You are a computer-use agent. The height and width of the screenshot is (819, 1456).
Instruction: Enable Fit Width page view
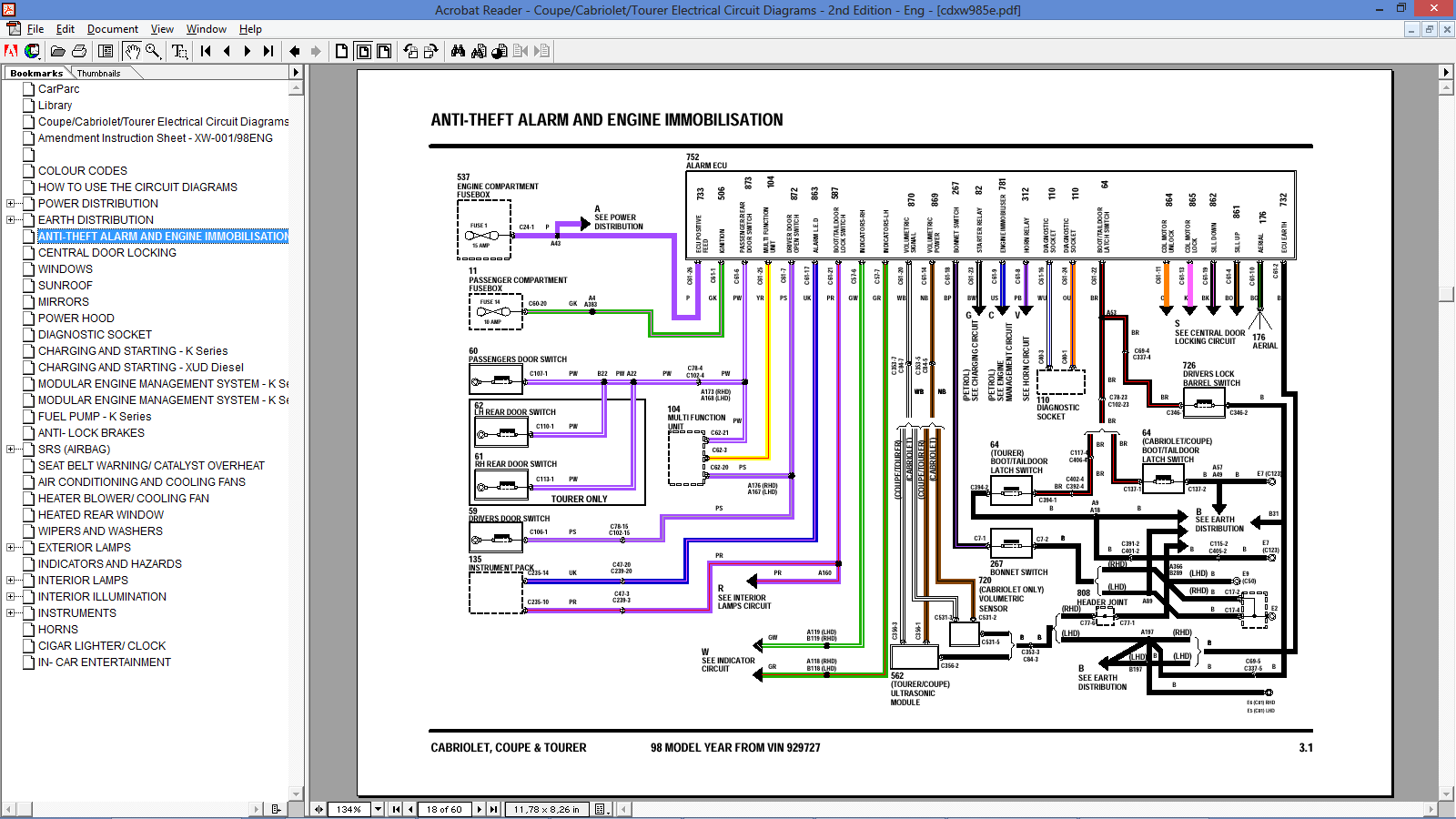click(x=384, y=51)
